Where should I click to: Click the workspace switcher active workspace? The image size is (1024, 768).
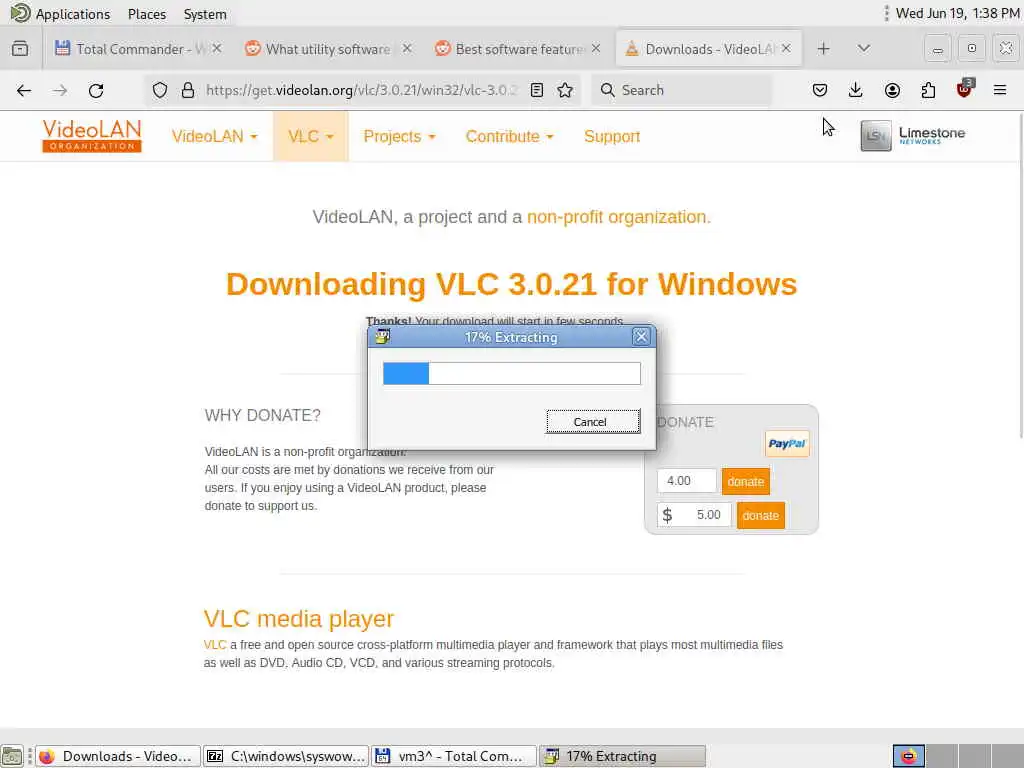pyautogui.click(x=908, y=756)
